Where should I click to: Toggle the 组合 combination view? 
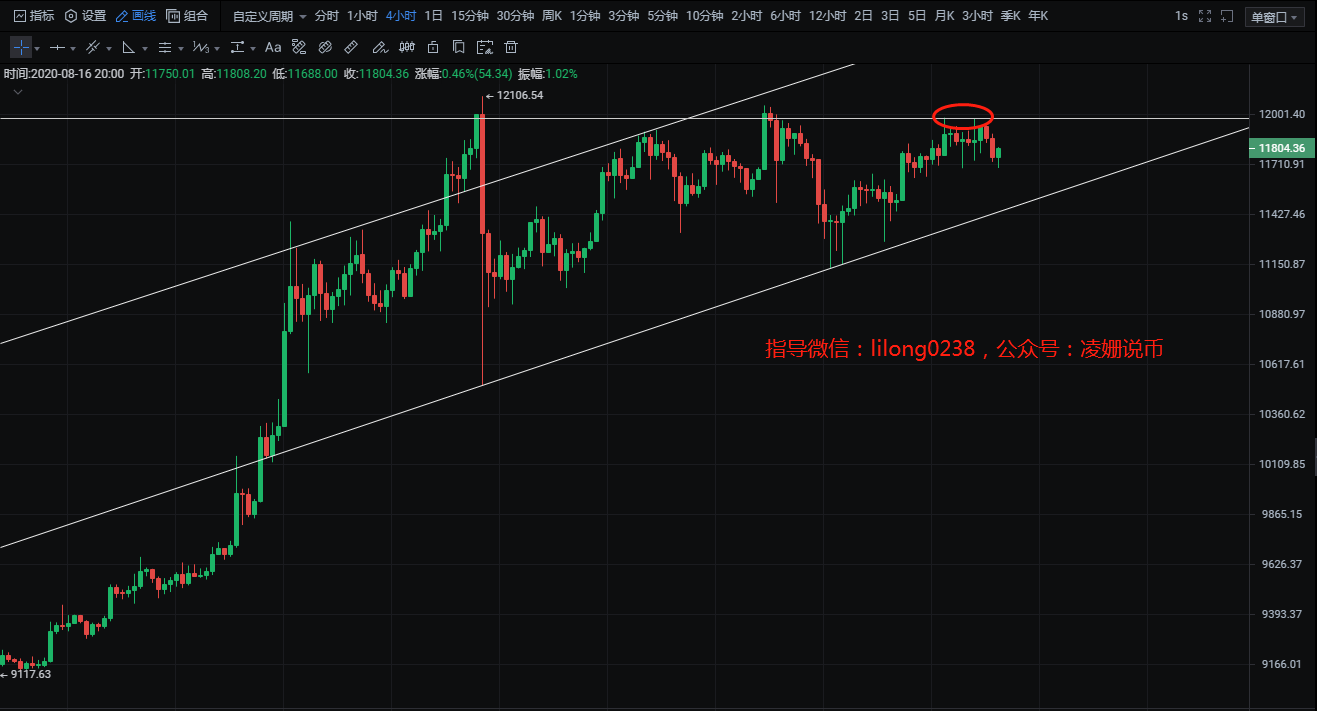click(187, 16)
